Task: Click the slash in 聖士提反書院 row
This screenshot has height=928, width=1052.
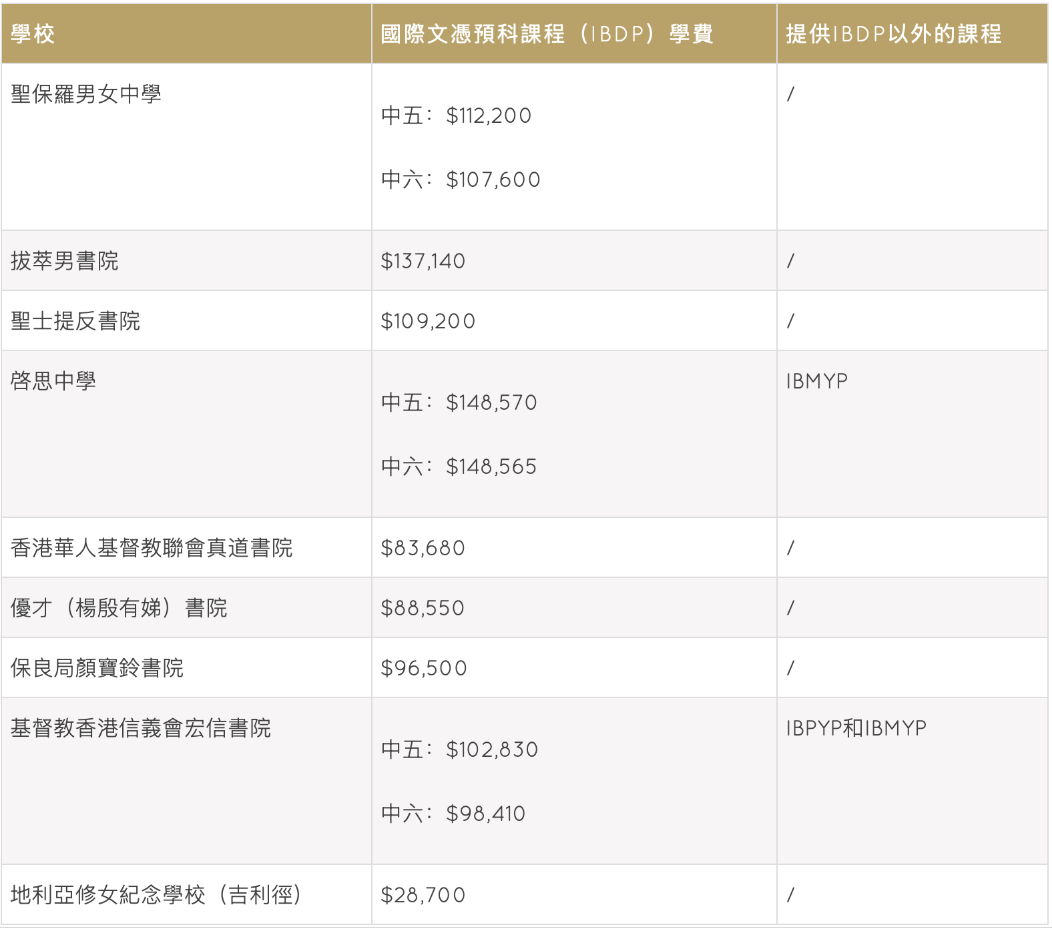Action: 791,321
